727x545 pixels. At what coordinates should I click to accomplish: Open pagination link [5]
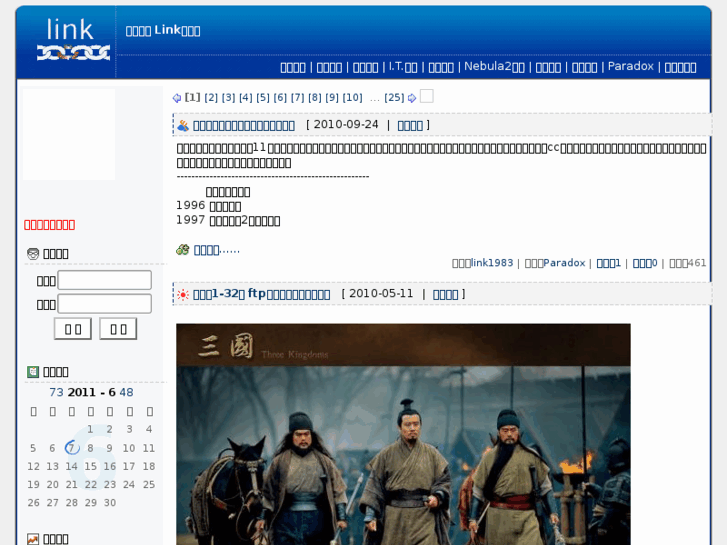tap(263, 97)
